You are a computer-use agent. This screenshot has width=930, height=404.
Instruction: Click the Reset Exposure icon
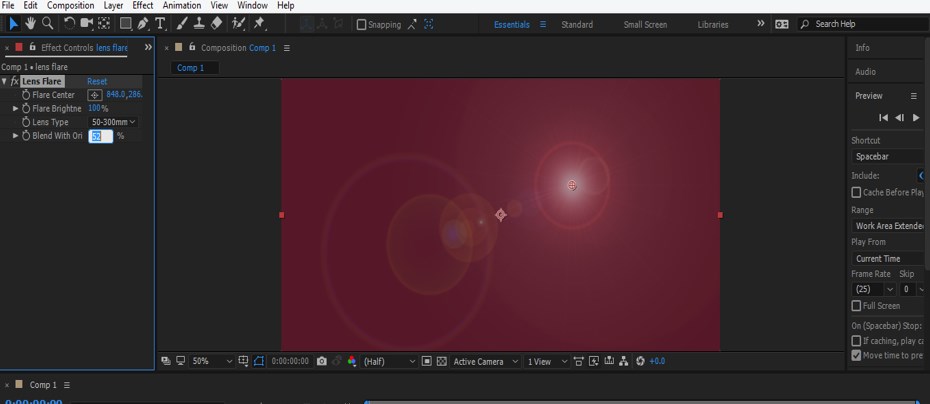tap(640, 361)
